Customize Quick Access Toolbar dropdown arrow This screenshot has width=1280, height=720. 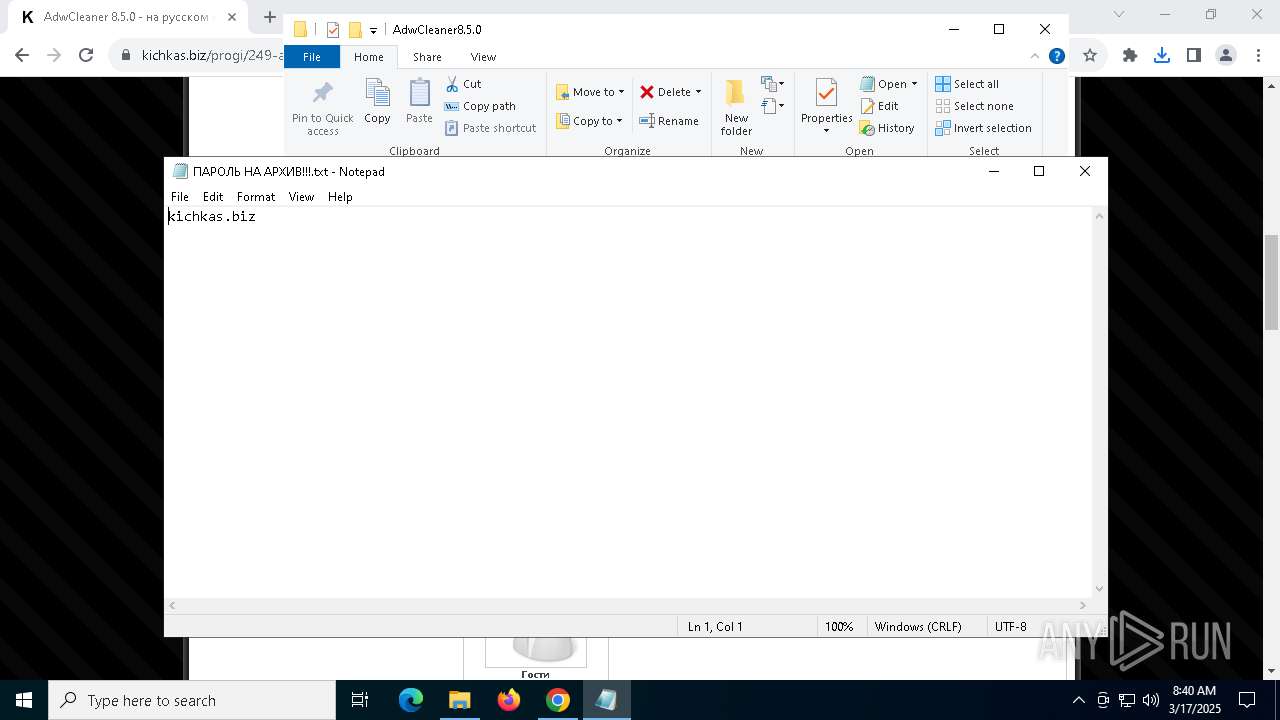point(373,30)
